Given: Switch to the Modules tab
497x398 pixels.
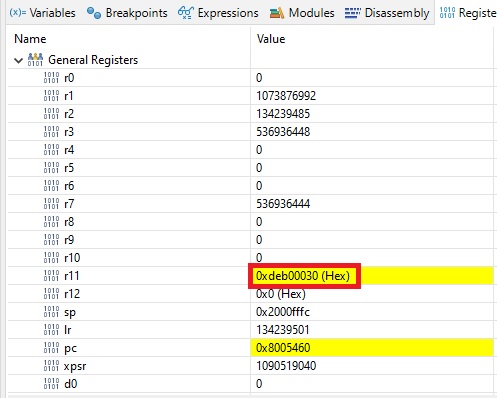Looking at the screenshot, I should tap(302, 13).
